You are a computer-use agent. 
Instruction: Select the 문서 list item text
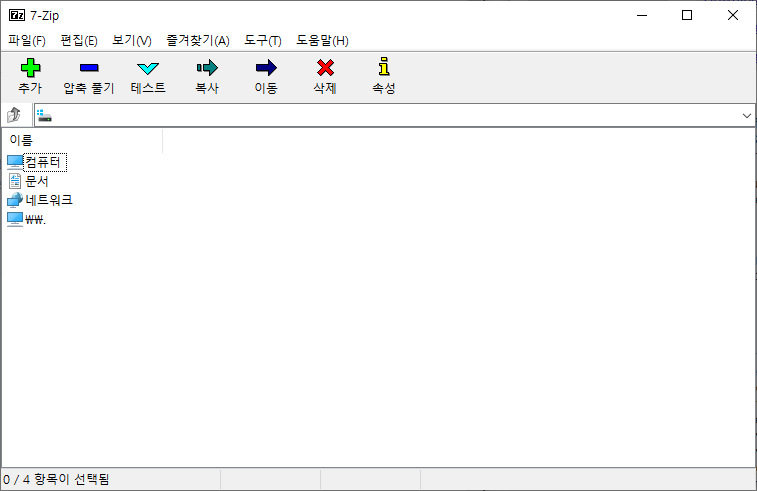(x=37, y=181)
